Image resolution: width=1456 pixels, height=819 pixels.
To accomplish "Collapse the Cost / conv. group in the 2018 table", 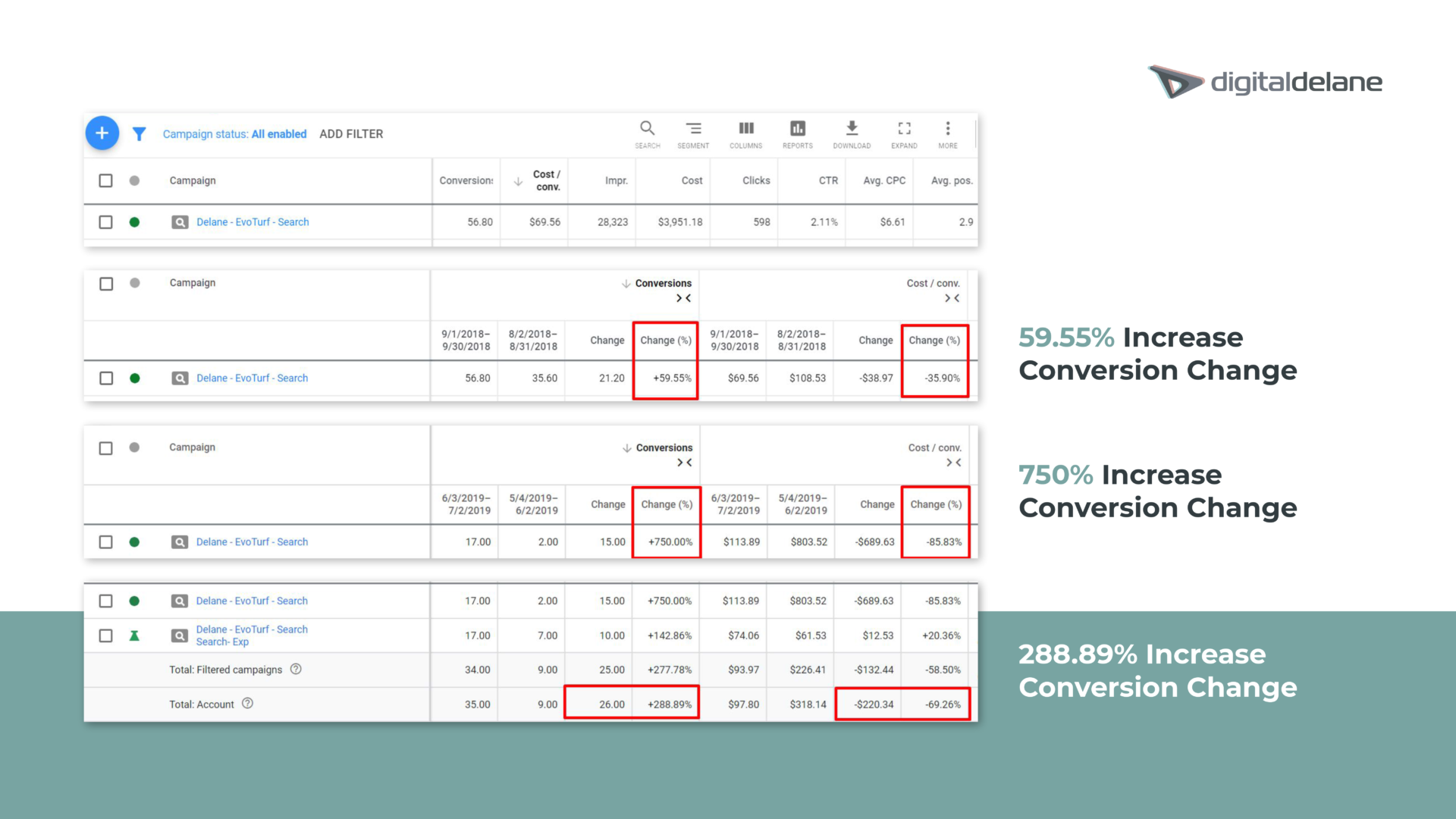I will pos(952,299).
